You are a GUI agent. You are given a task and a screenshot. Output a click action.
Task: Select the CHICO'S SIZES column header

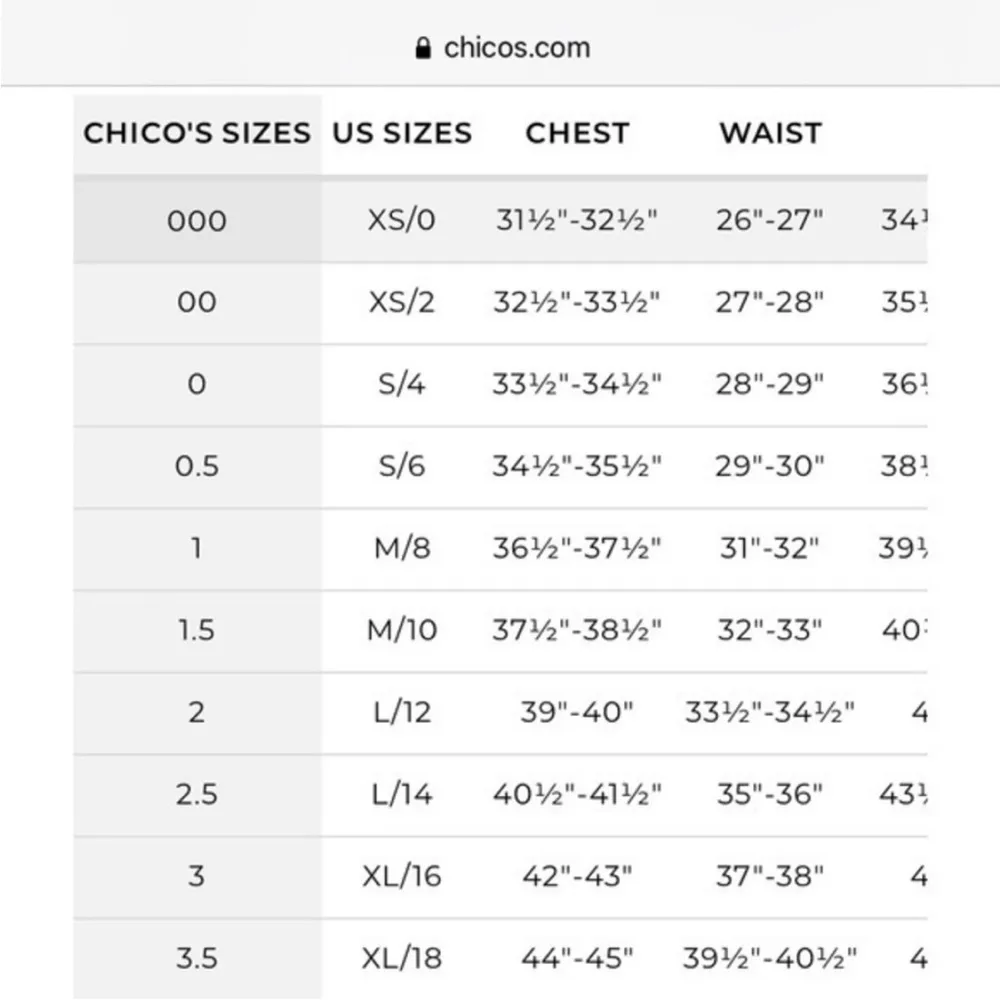point(197,133)
